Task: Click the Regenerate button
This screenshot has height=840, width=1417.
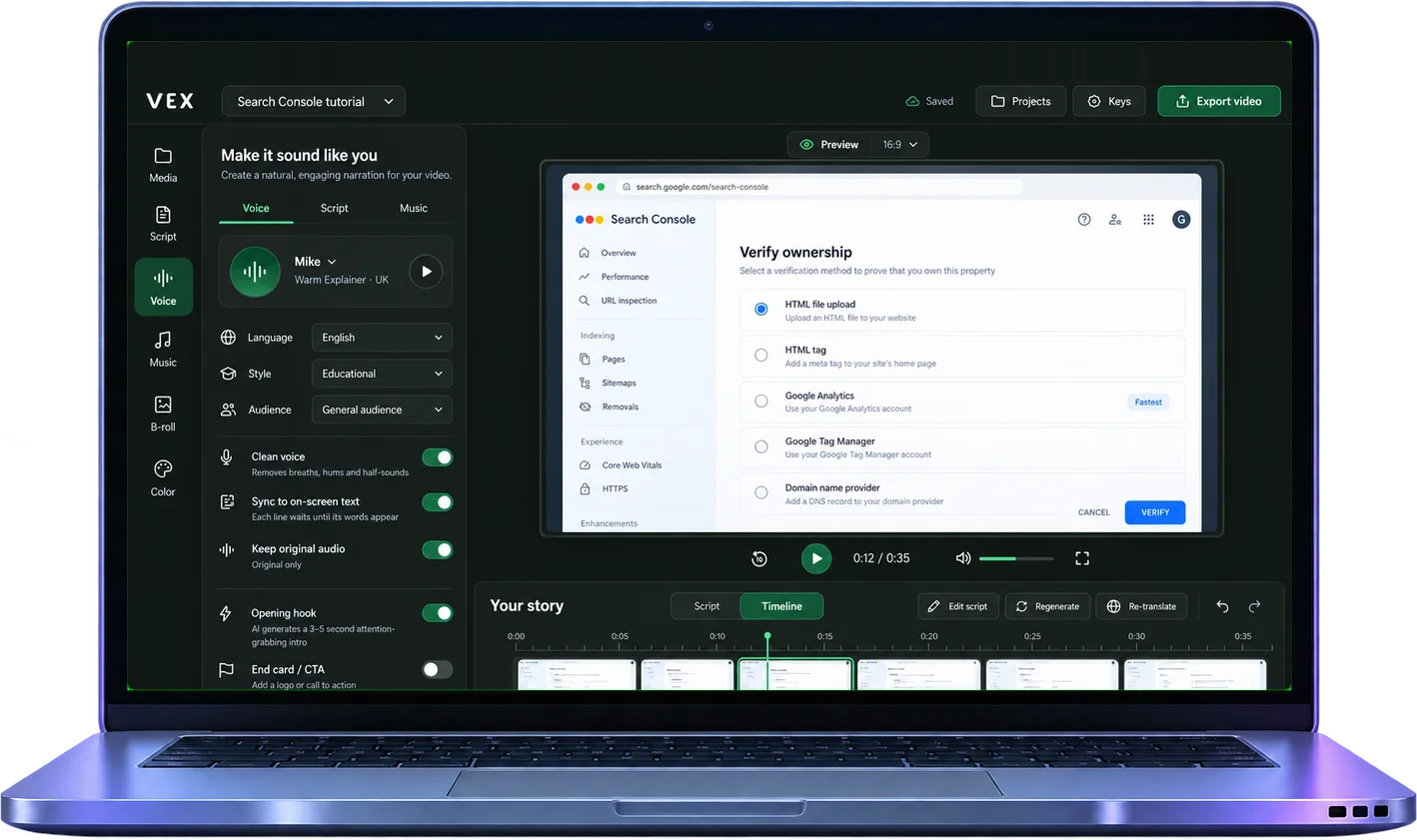Action: click(1047, 606)
